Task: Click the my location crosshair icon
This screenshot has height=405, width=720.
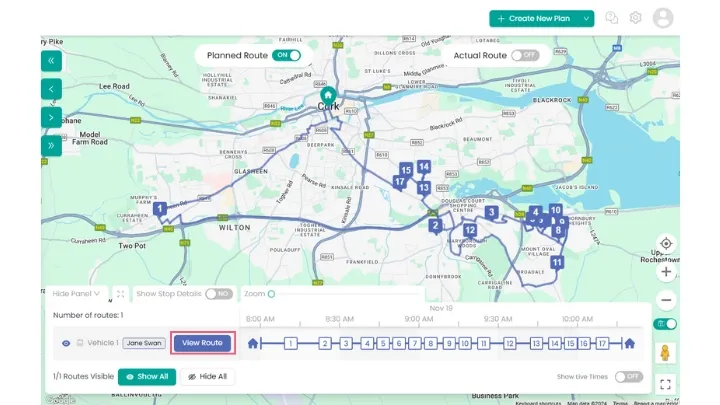Action: click(666, 244)
